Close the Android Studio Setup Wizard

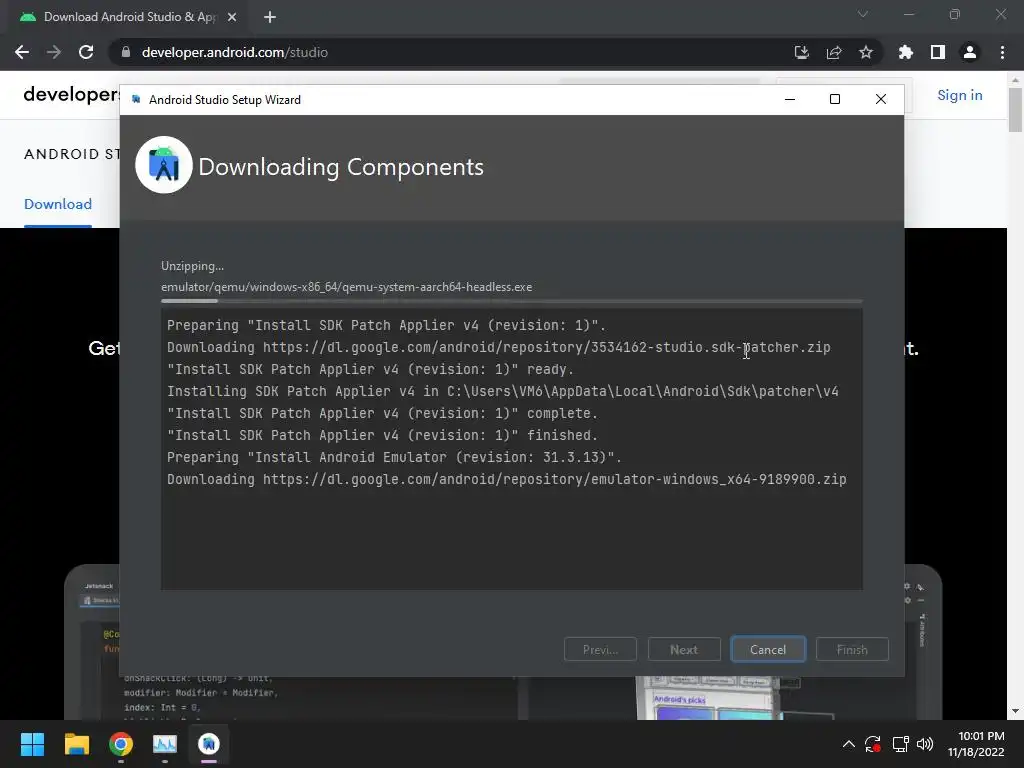pos(880,99)
